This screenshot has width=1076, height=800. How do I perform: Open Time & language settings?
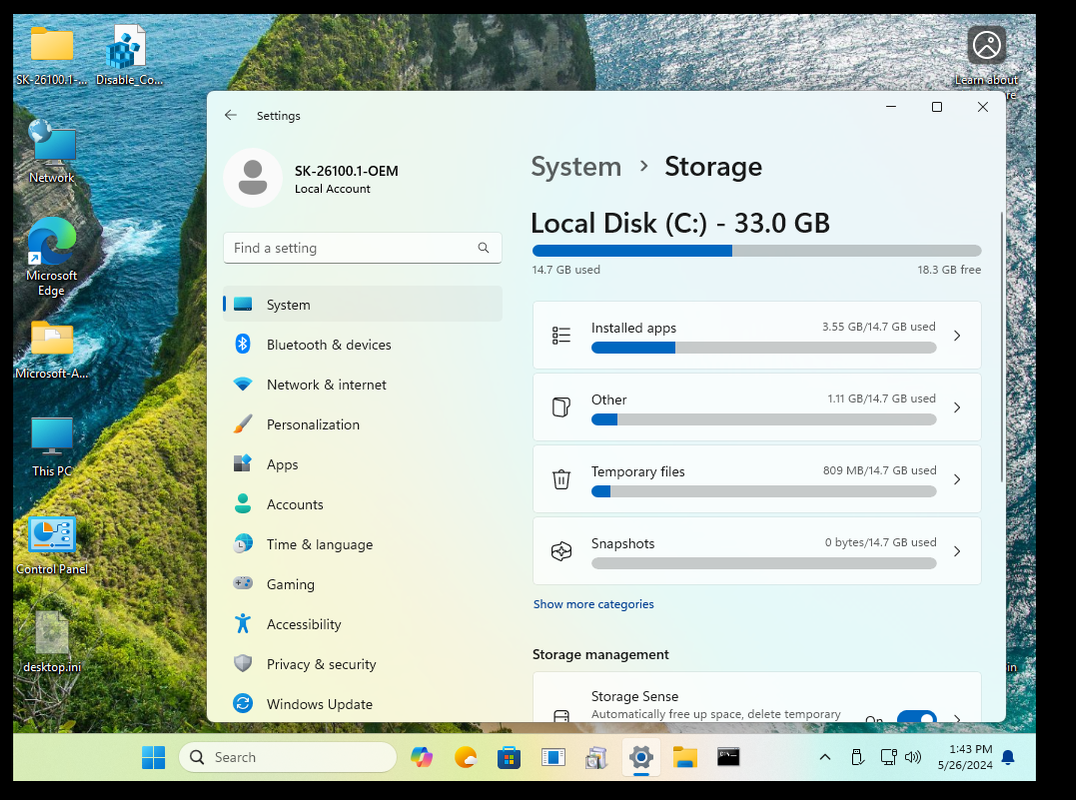coord(362,544)
